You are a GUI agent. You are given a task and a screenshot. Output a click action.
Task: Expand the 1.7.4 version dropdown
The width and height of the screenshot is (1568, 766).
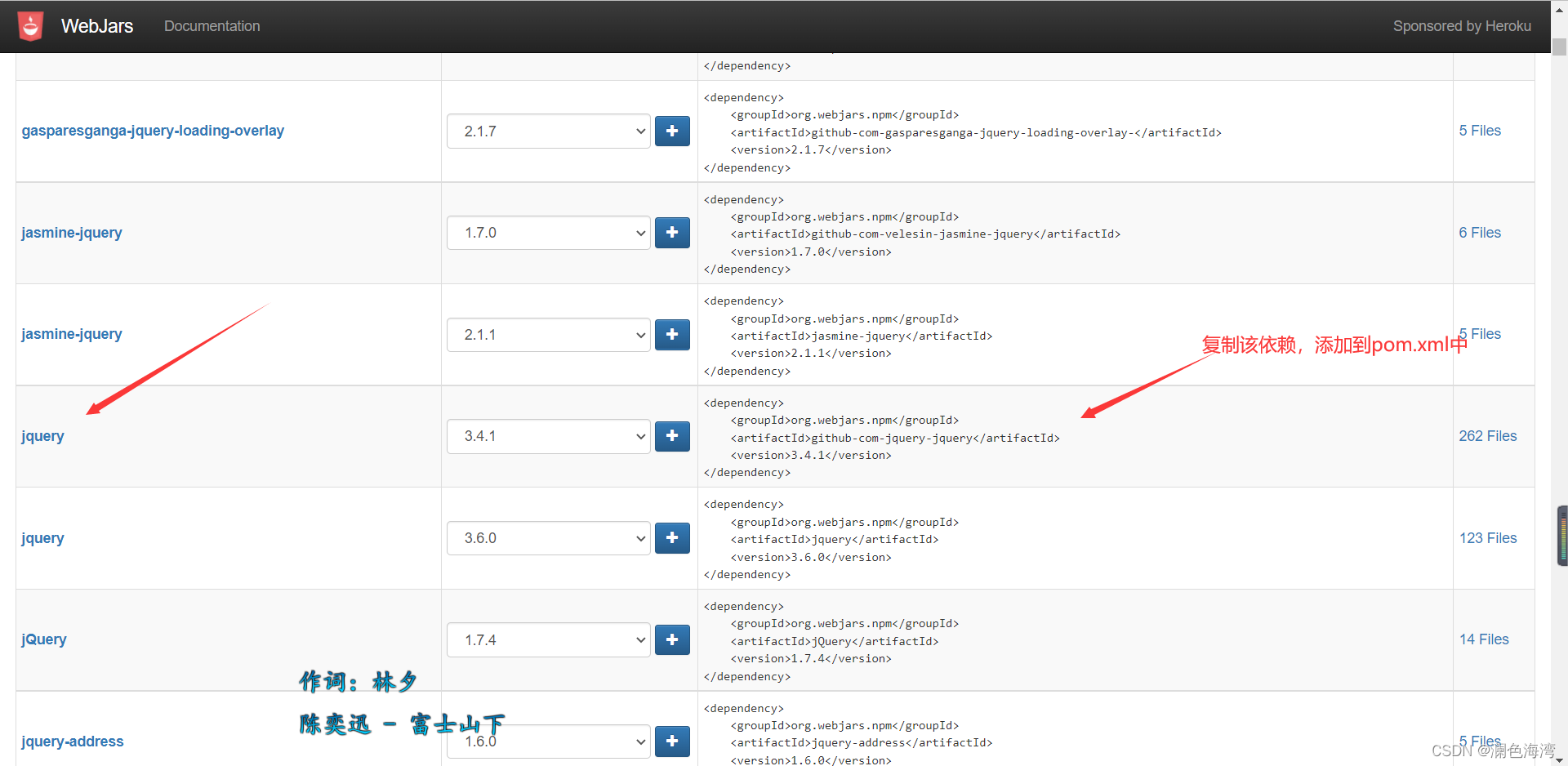pos(549,639)
